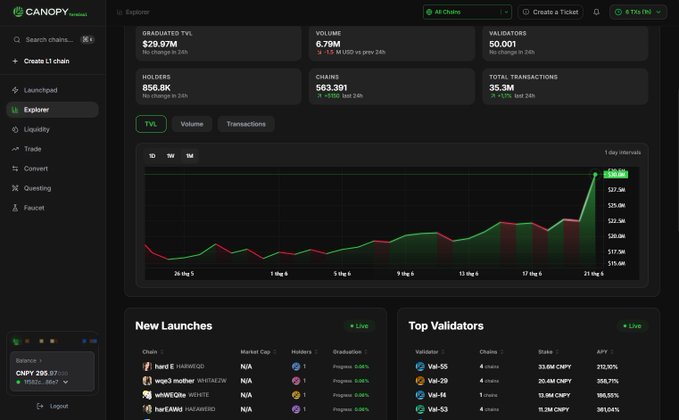Click the Search chains input field
679x420 pixels.
52,39
